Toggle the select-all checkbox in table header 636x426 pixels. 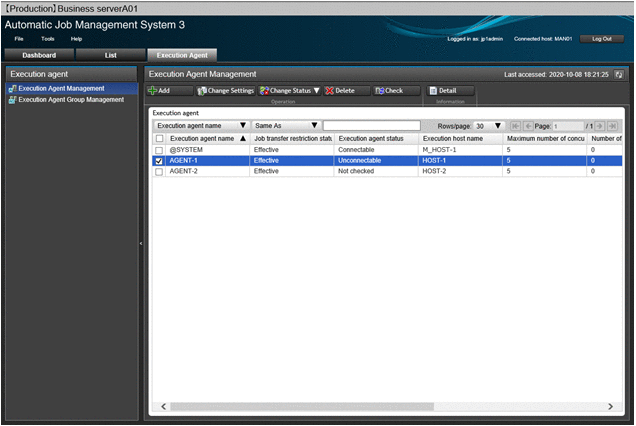tap(159, 139)
